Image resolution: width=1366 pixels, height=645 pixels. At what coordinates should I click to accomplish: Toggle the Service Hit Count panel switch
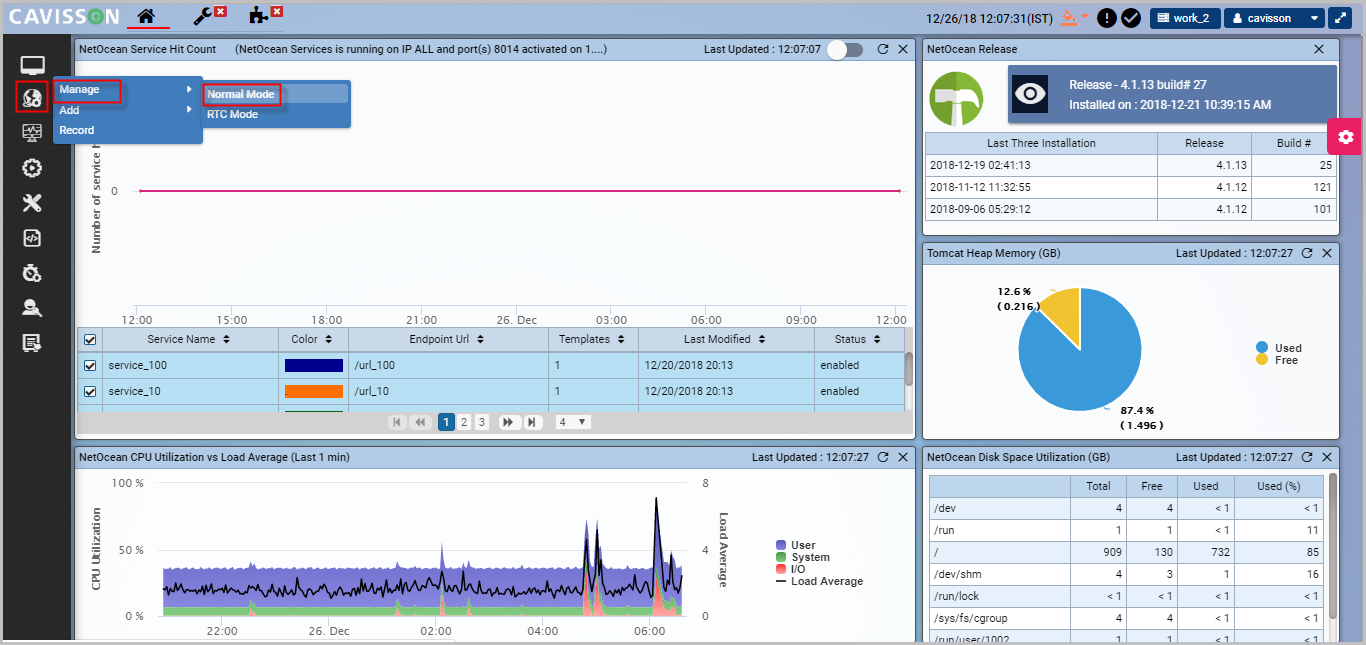tap(845, 49)
